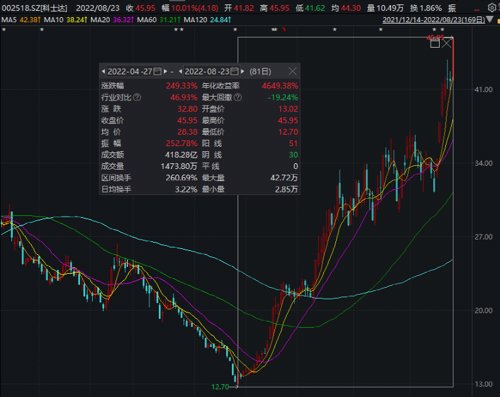This screenshot has width=500, height=397.
Task: Click stock code 002518.SZ[科士达]
Action: tap(34, 8)
